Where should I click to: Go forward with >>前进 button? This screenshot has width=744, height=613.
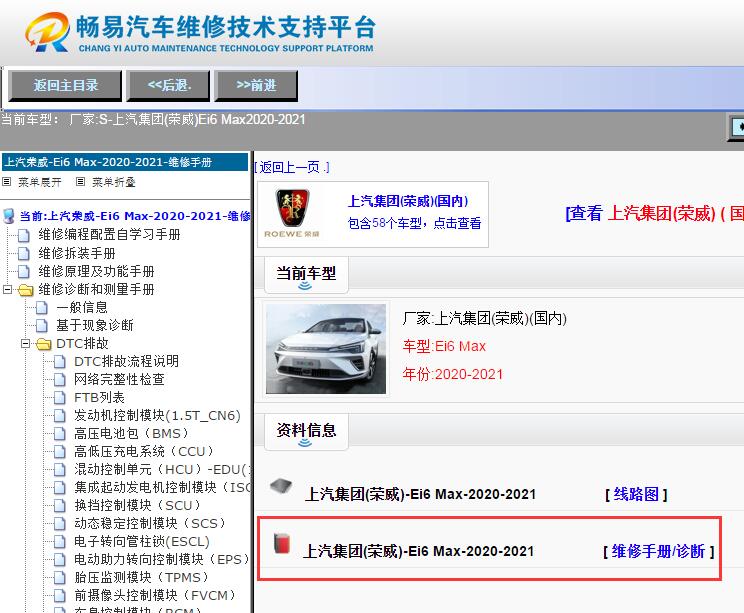pyautogui.click(x=256, y=85)
